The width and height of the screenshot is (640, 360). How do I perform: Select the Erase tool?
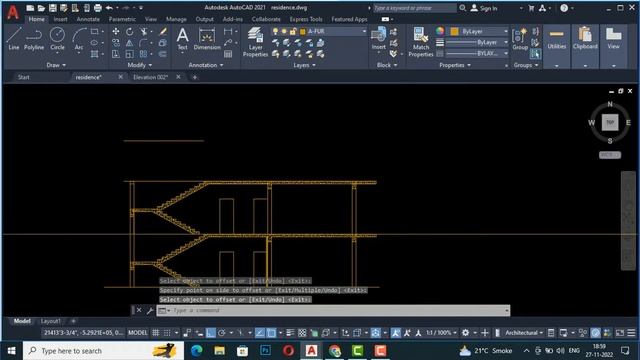click(x=163, y=31)
